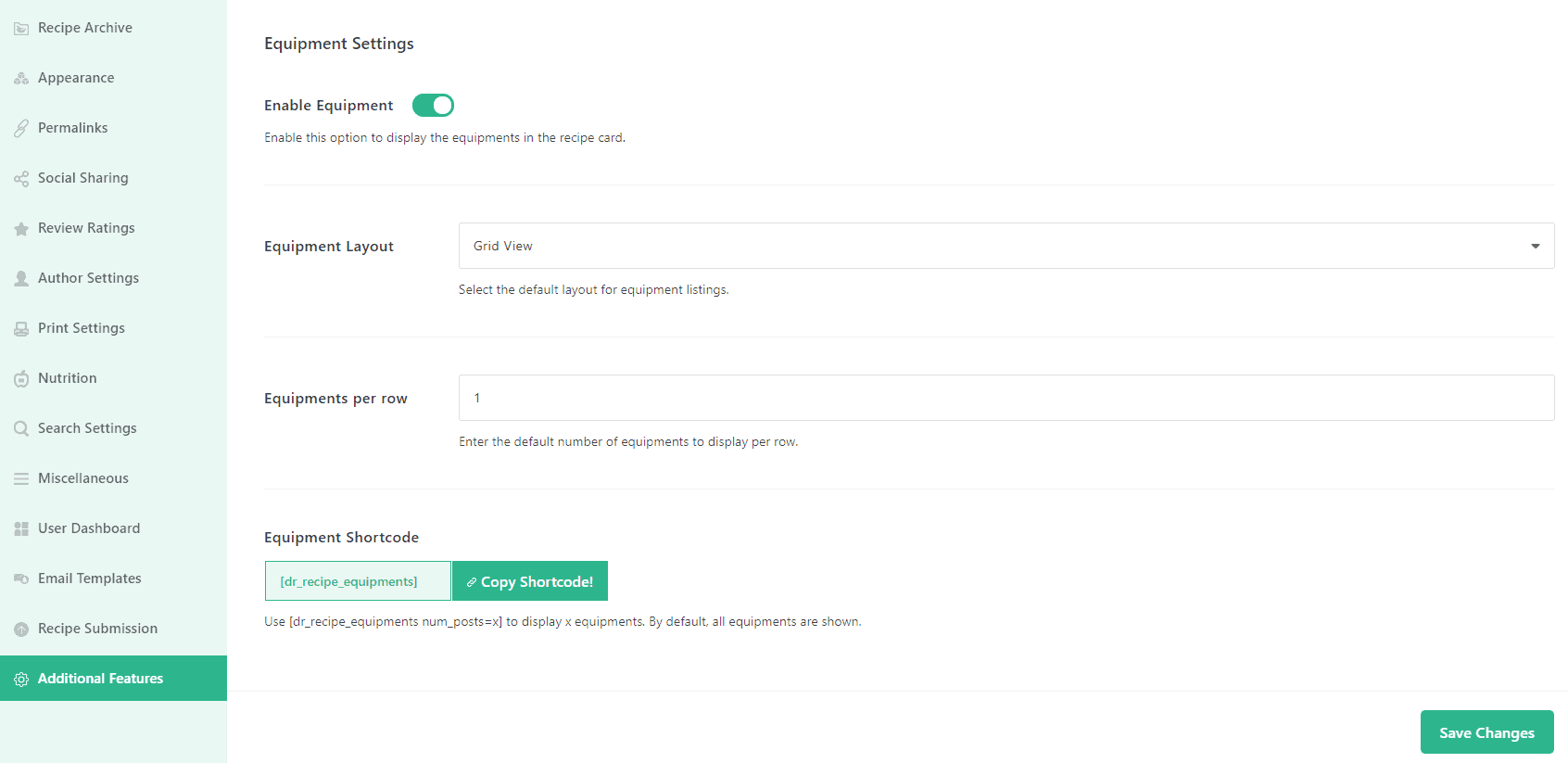Toggle the Enable Equipment switch
This screenshot has width=1568, height=763.
pyautogui.click(x=433, y=106)
